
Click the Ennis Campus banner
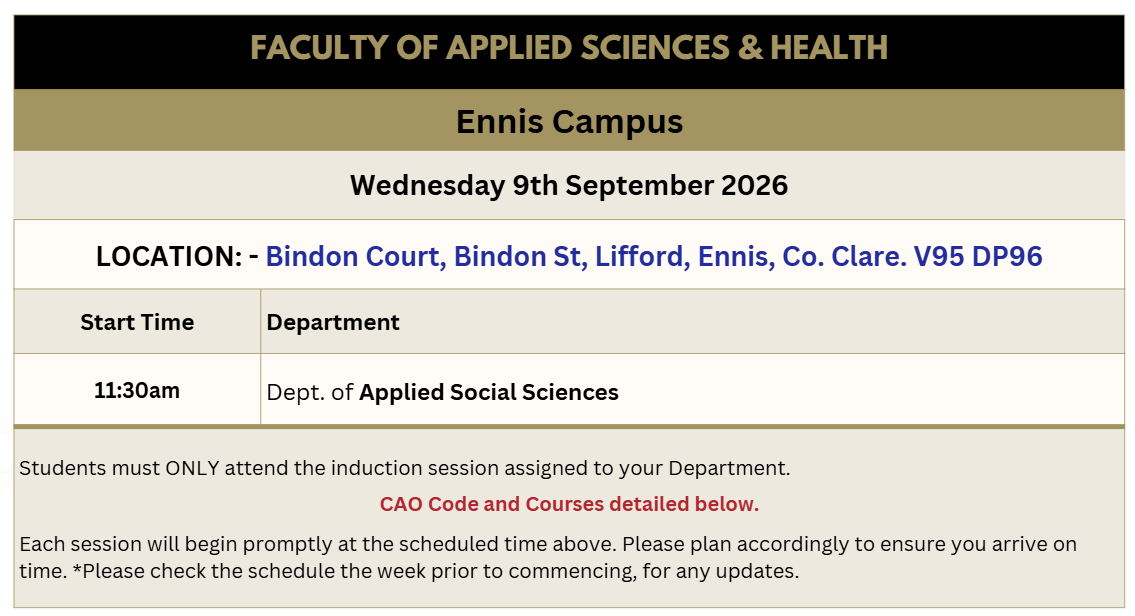(x=569, y=121)
